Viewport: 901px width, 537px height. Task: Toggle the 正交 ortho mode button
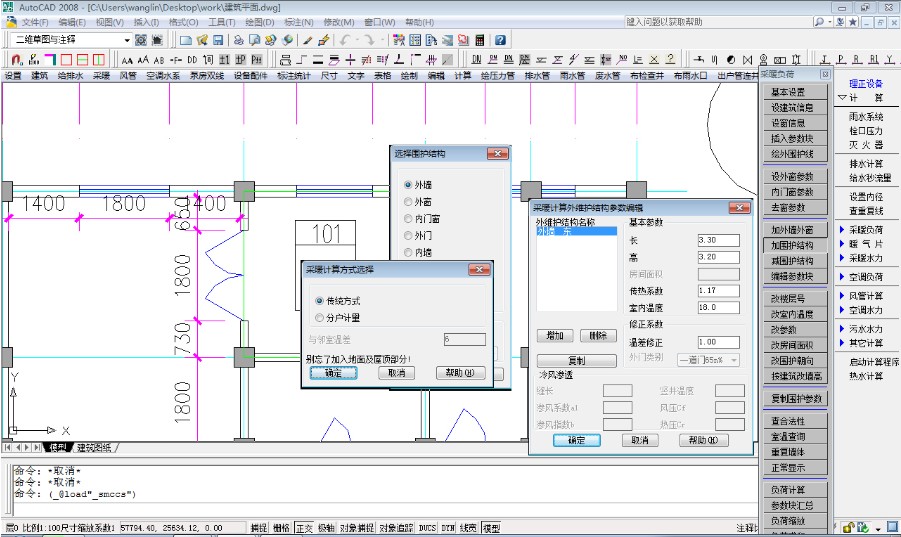pos(304,528)
